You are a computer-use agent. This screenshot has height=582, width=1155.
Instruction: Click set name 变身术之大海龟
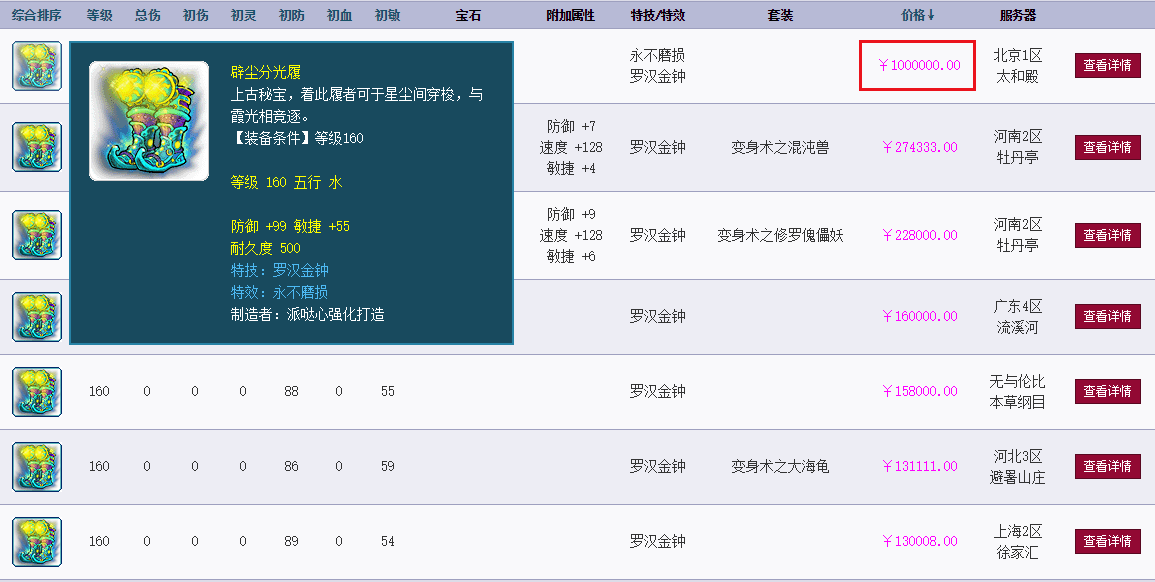tap(780, 466)
